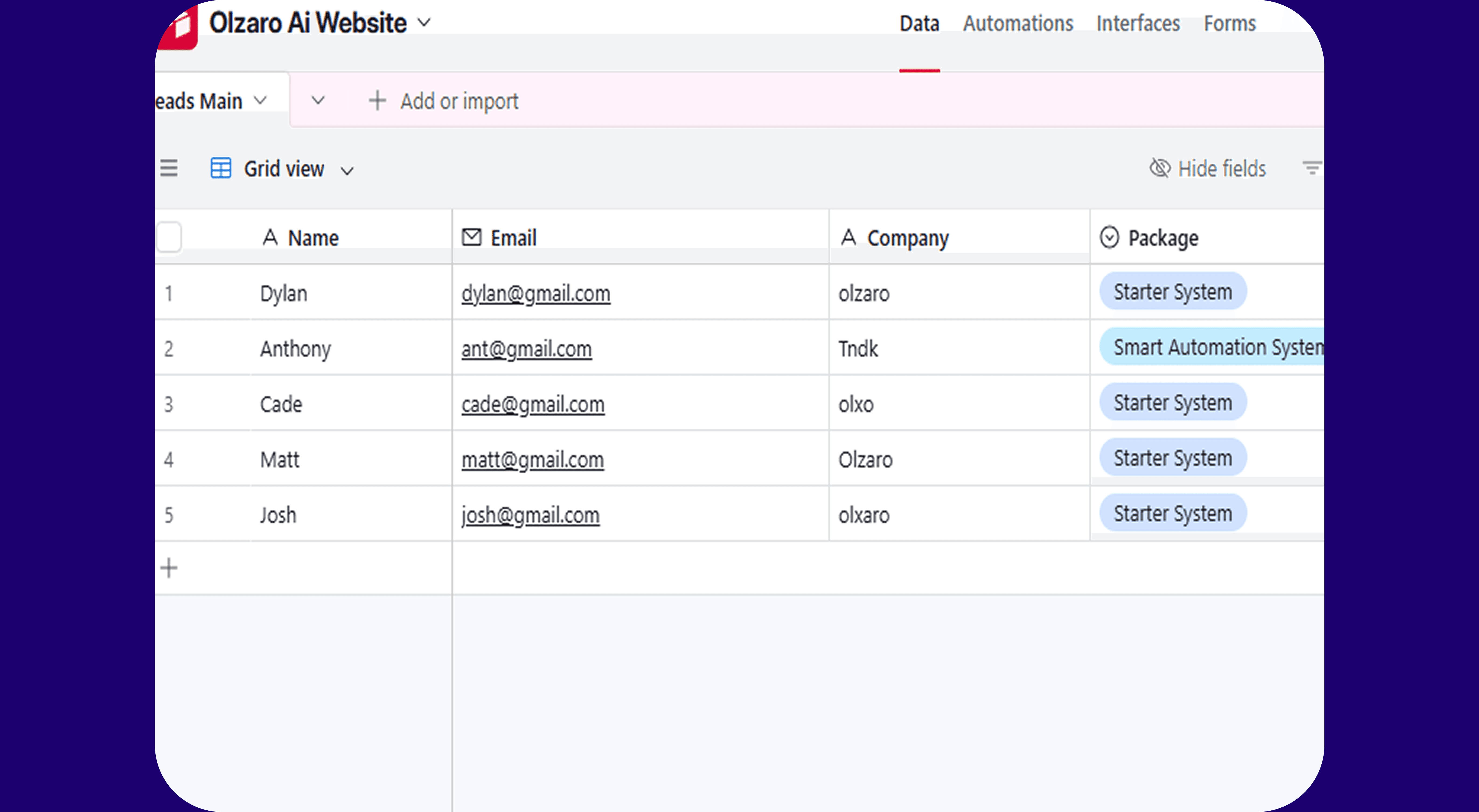Toggle the select-all rows checkbox
The image size is (1479, 812).
(x=169, y=237)
